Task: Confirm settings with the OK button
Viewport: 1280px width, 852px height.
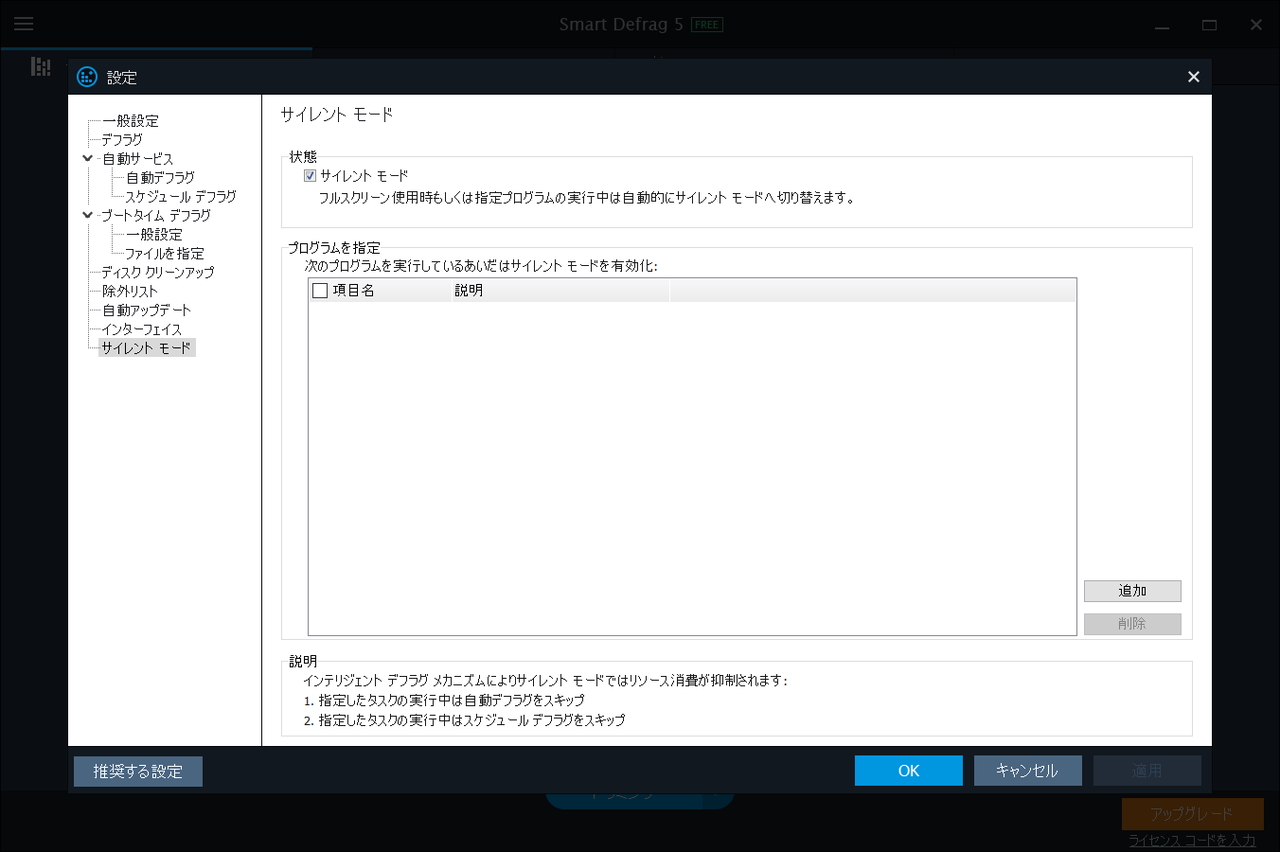Action: pos(908,770)
